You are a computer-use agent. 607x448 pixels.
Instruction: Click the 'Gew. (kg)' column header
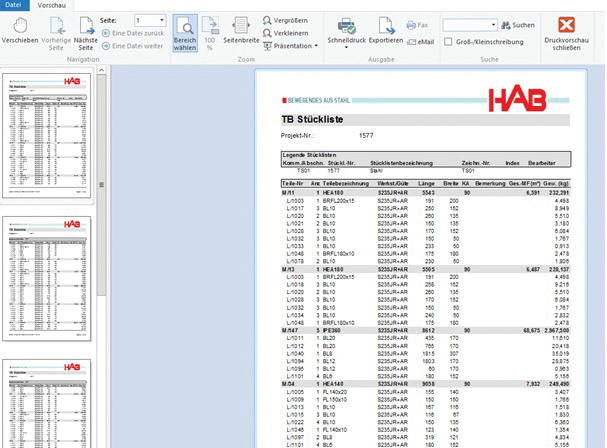(556, 184)
